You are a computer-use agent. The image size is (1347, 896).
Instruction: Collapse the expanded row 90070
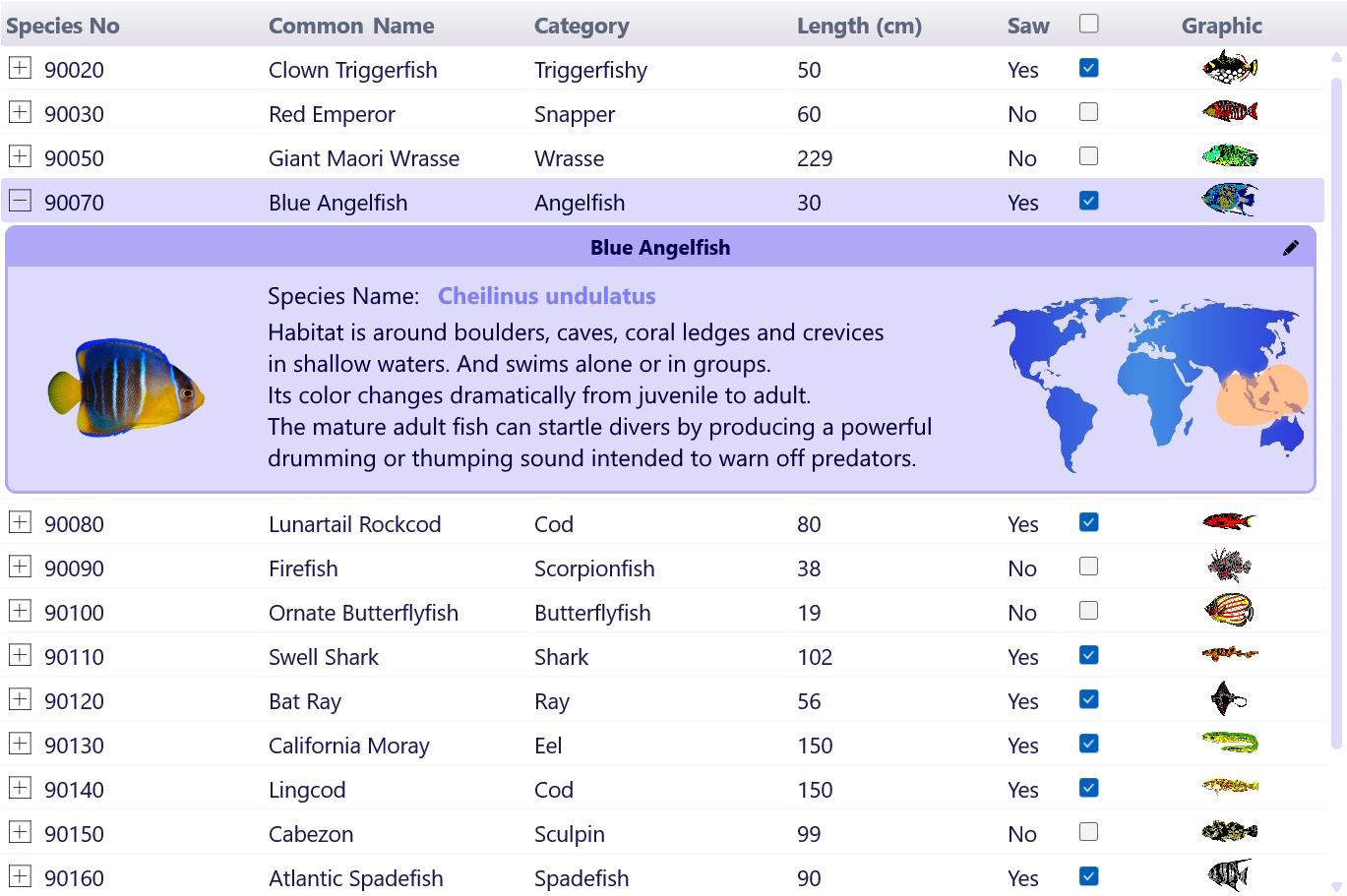[x=20, y=201]
